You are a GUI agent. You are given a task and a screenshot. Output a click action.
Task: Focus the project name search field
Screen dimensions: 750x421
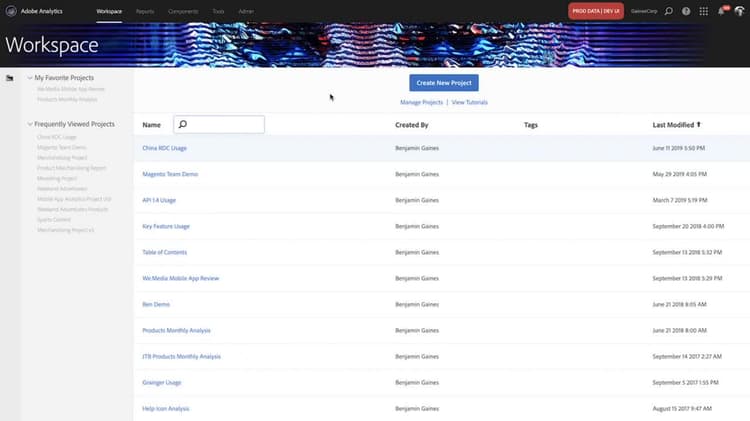(219, 124)
